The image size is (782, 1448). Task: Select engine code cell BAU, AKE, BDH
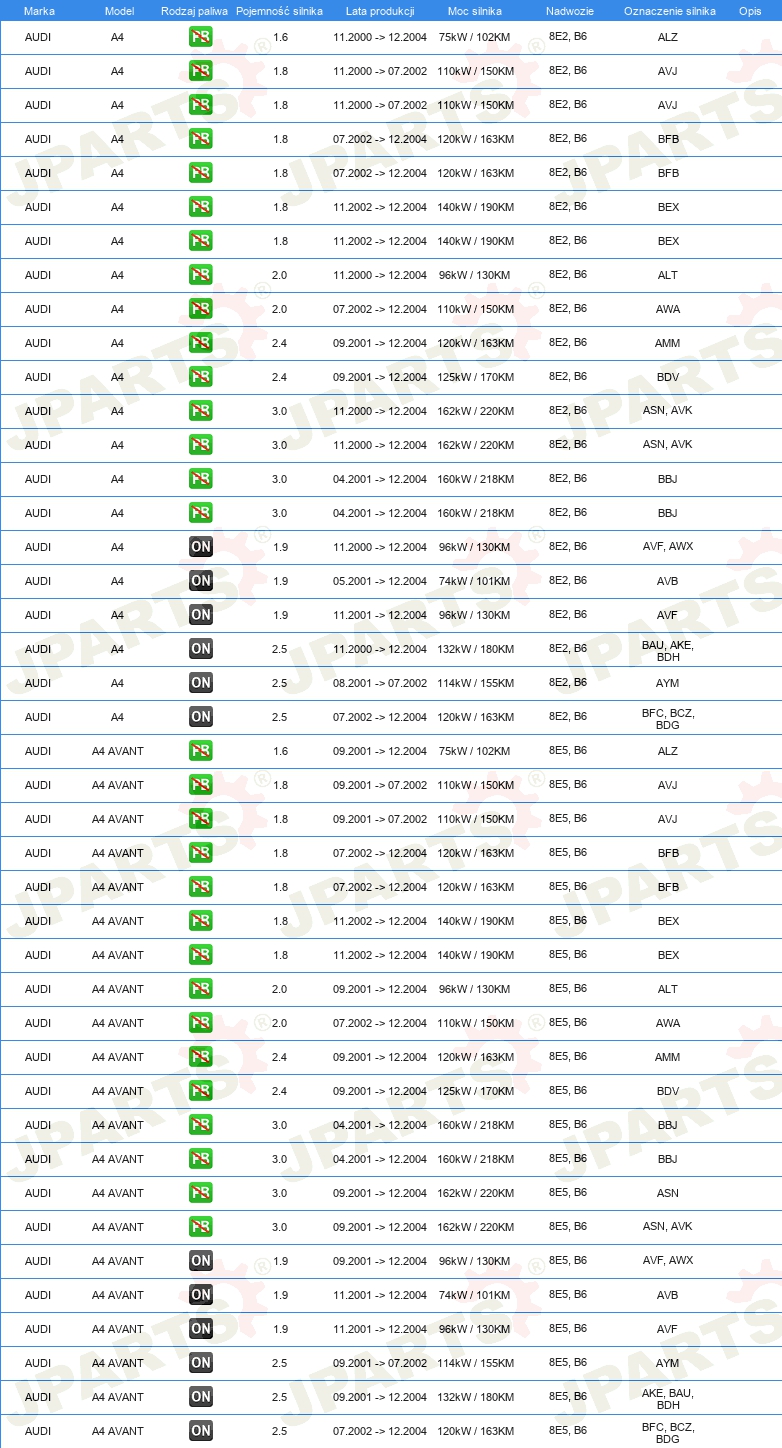[668, 651]
